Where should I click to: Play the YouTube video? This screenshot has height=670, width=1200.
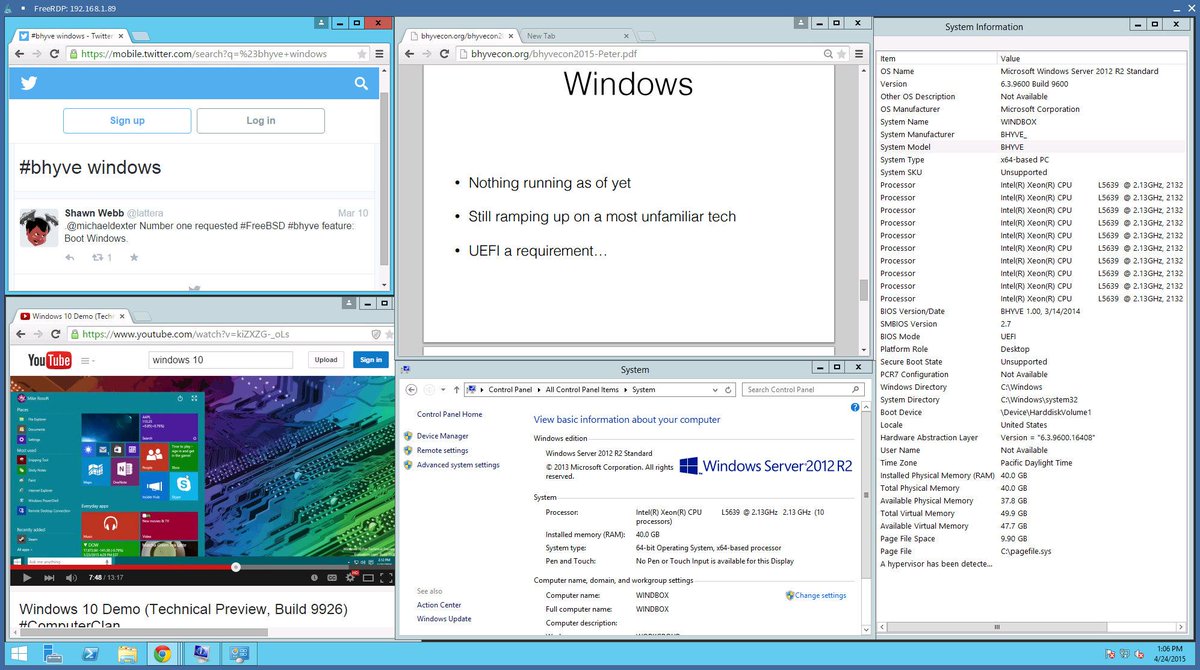[x=27, y=578]
